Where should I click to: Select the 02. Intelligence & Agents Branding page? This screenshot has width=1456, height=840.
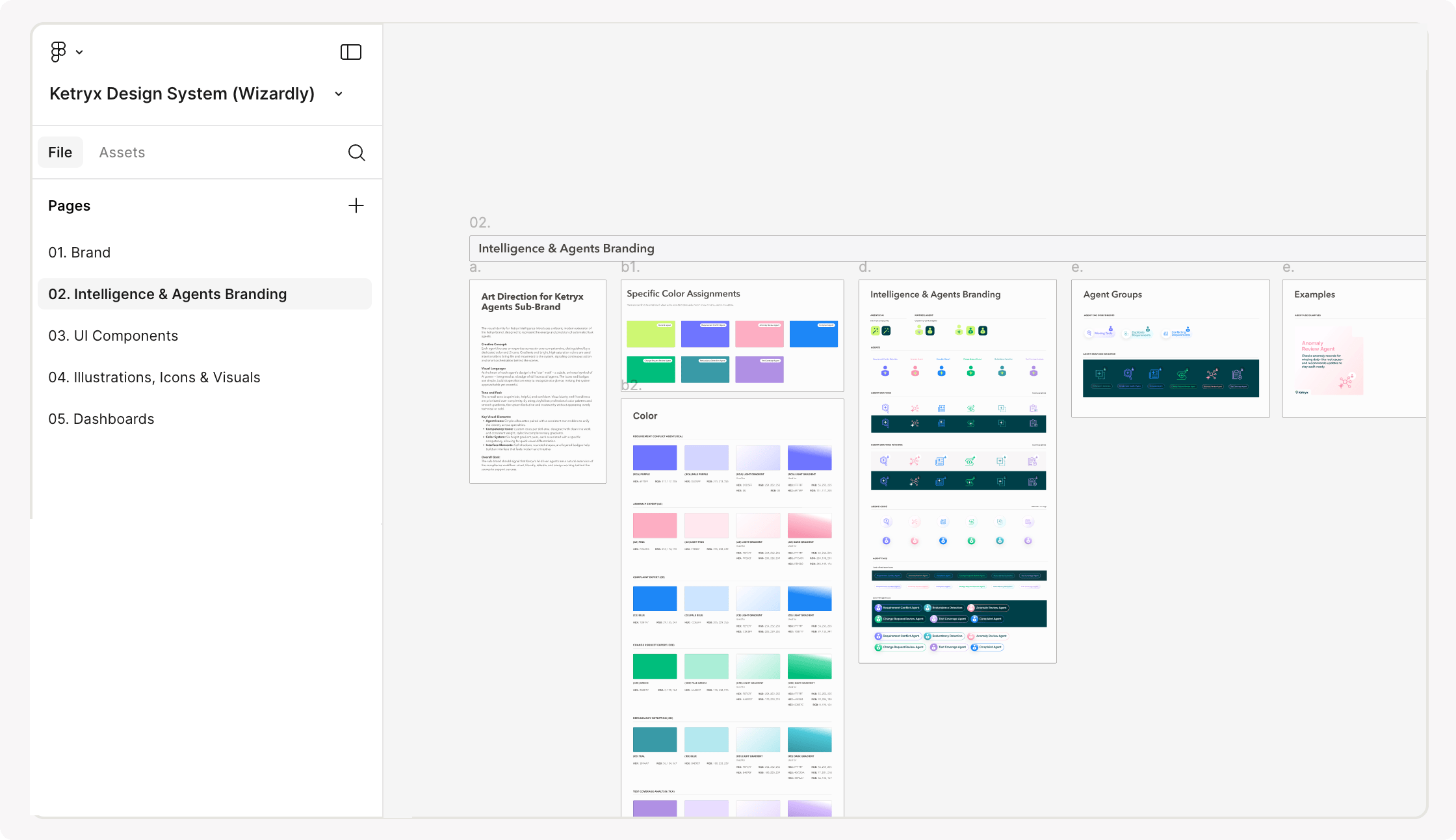point(167,295)
